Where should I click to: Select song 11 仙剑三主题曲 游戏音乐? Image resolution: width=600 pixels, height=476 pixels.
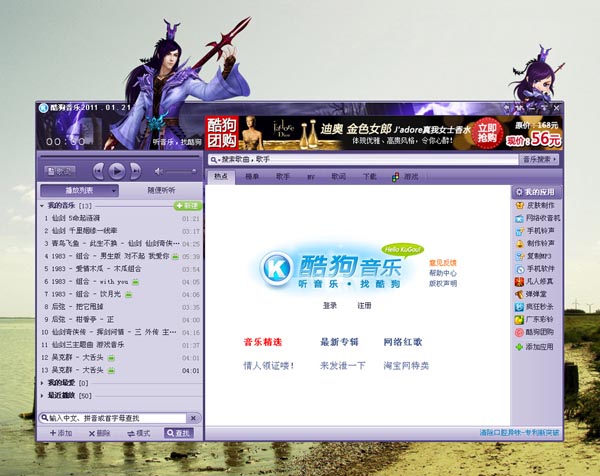coord(121,345)
